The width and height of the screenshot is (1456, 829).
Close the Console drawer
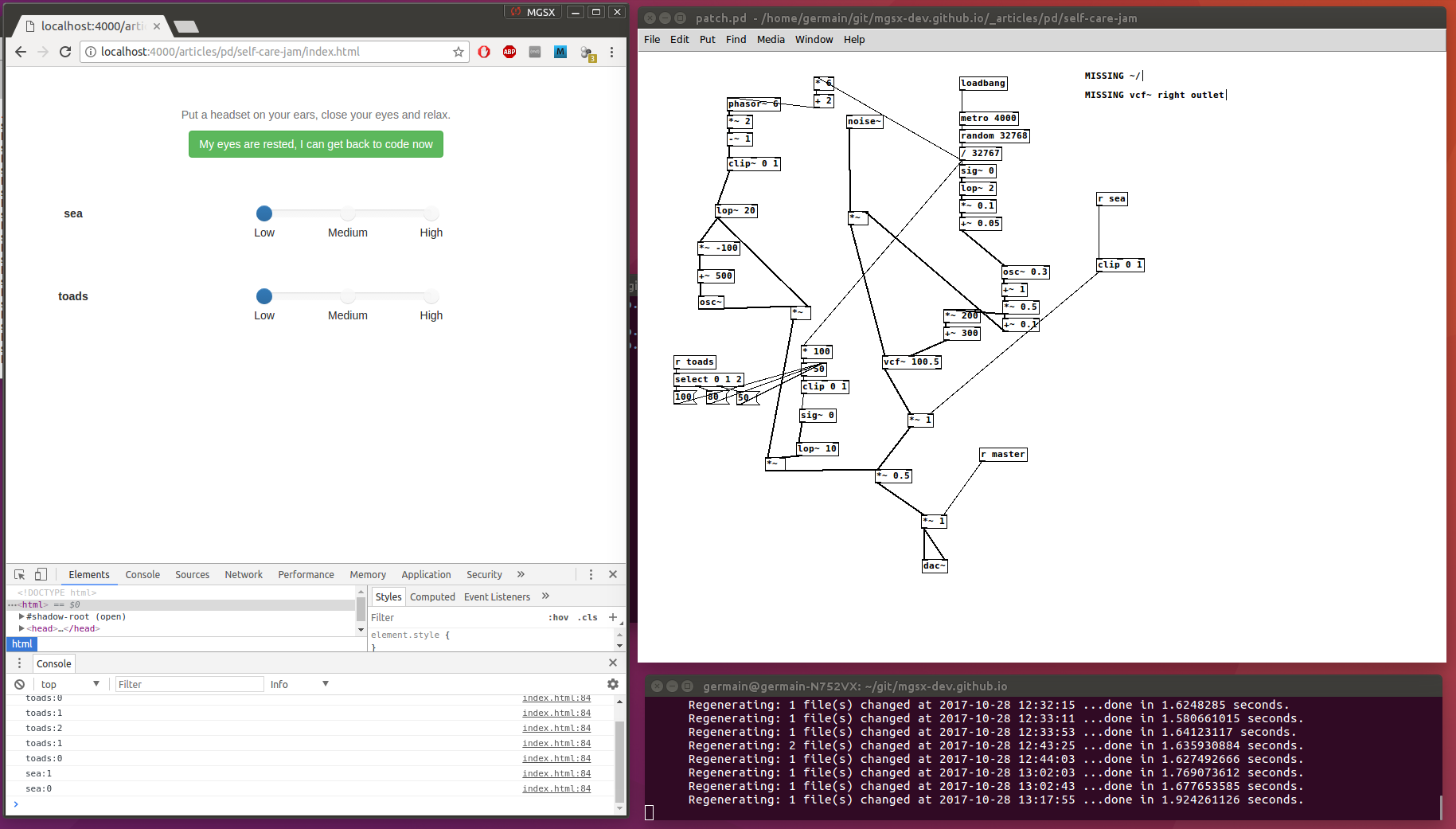click(x=613, y=663)
